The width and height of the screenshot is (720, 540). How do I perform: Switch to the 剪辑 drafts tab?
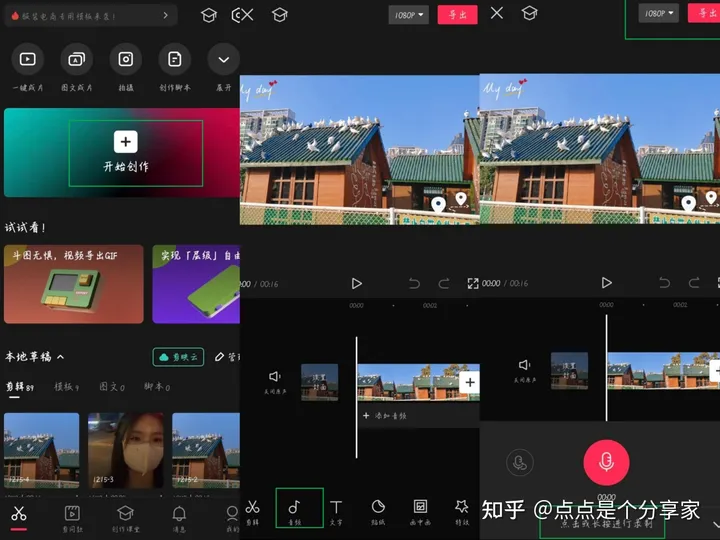pyautogui.click(x=19, y=387)
